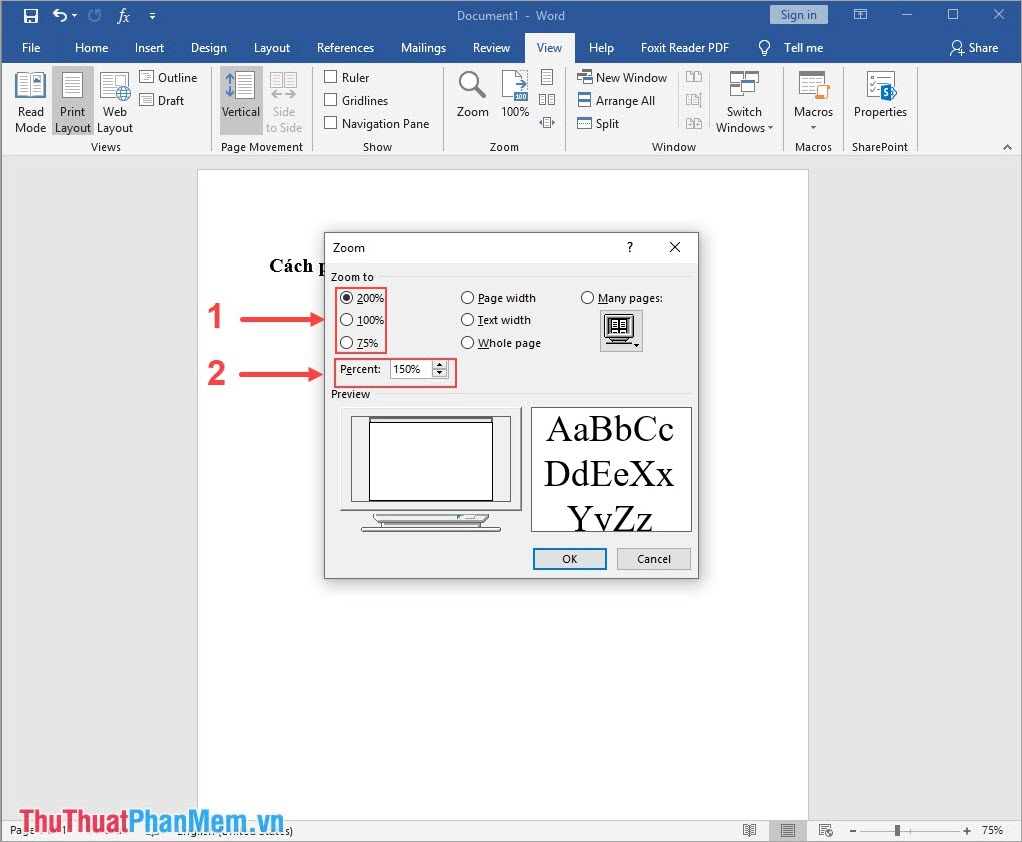The height and width of the screenshot is (842, 1022).
Task: Close the Zoom dialog with X
Action: click(x=675, y=247)
